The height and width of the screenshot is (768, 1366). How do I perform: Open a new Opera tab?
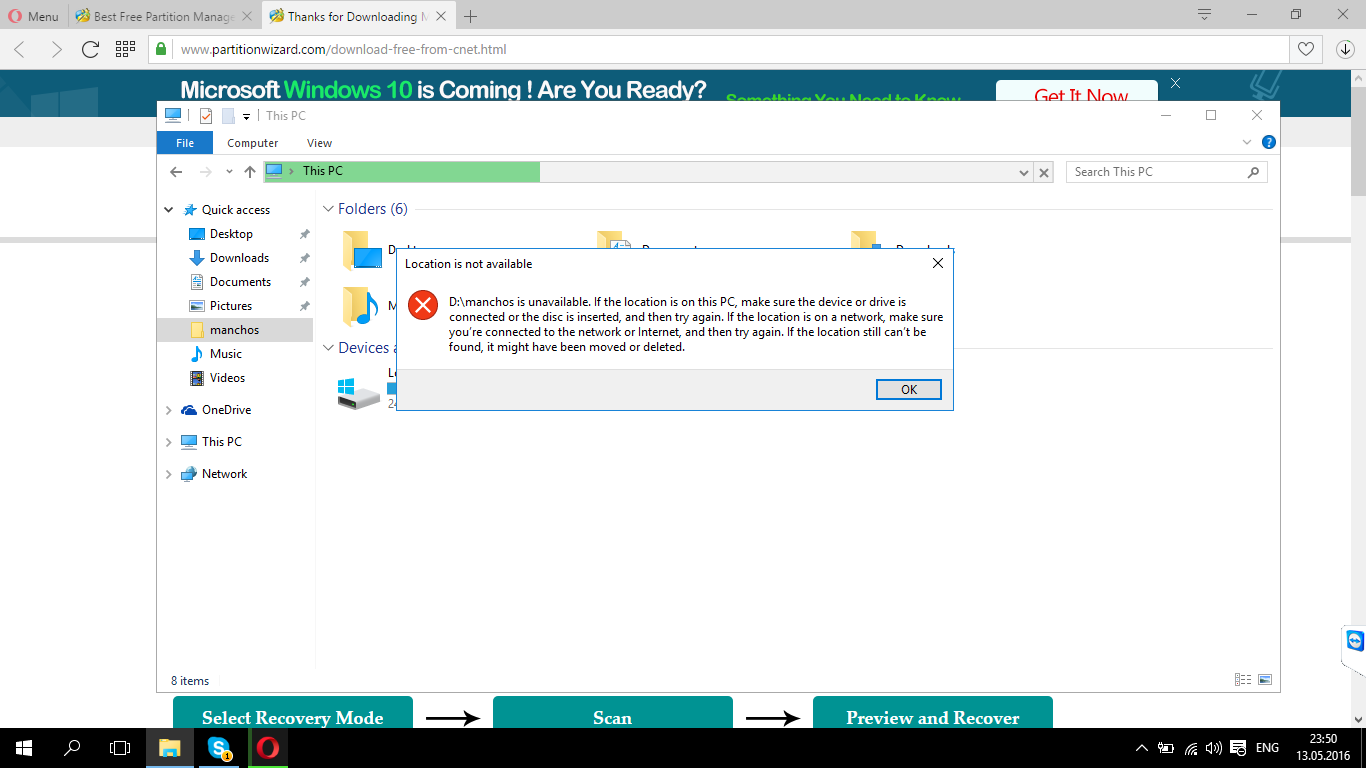pyautogui.click(x=470, y=16)
